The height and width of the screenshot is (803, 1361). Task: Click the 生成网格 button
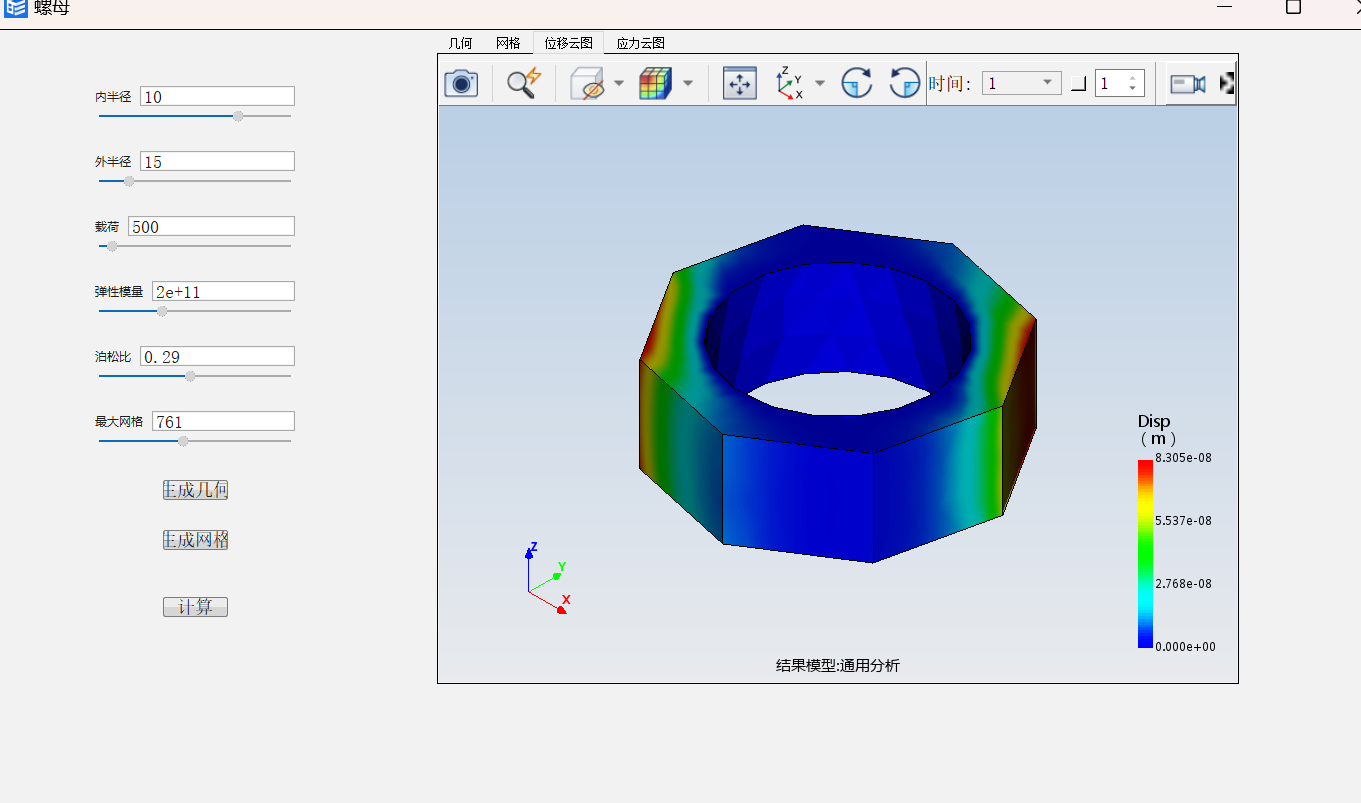tap(195, 540)
